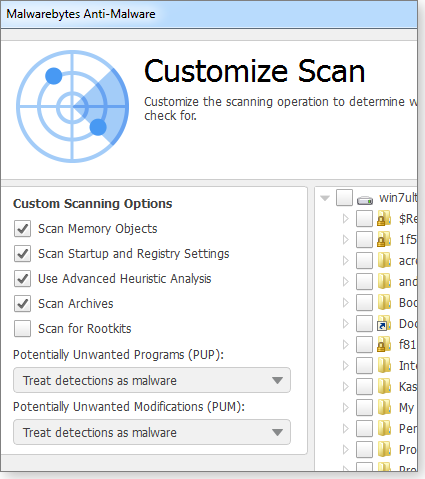
Task: Select the win7ult drive label
Action: [398, 198]
